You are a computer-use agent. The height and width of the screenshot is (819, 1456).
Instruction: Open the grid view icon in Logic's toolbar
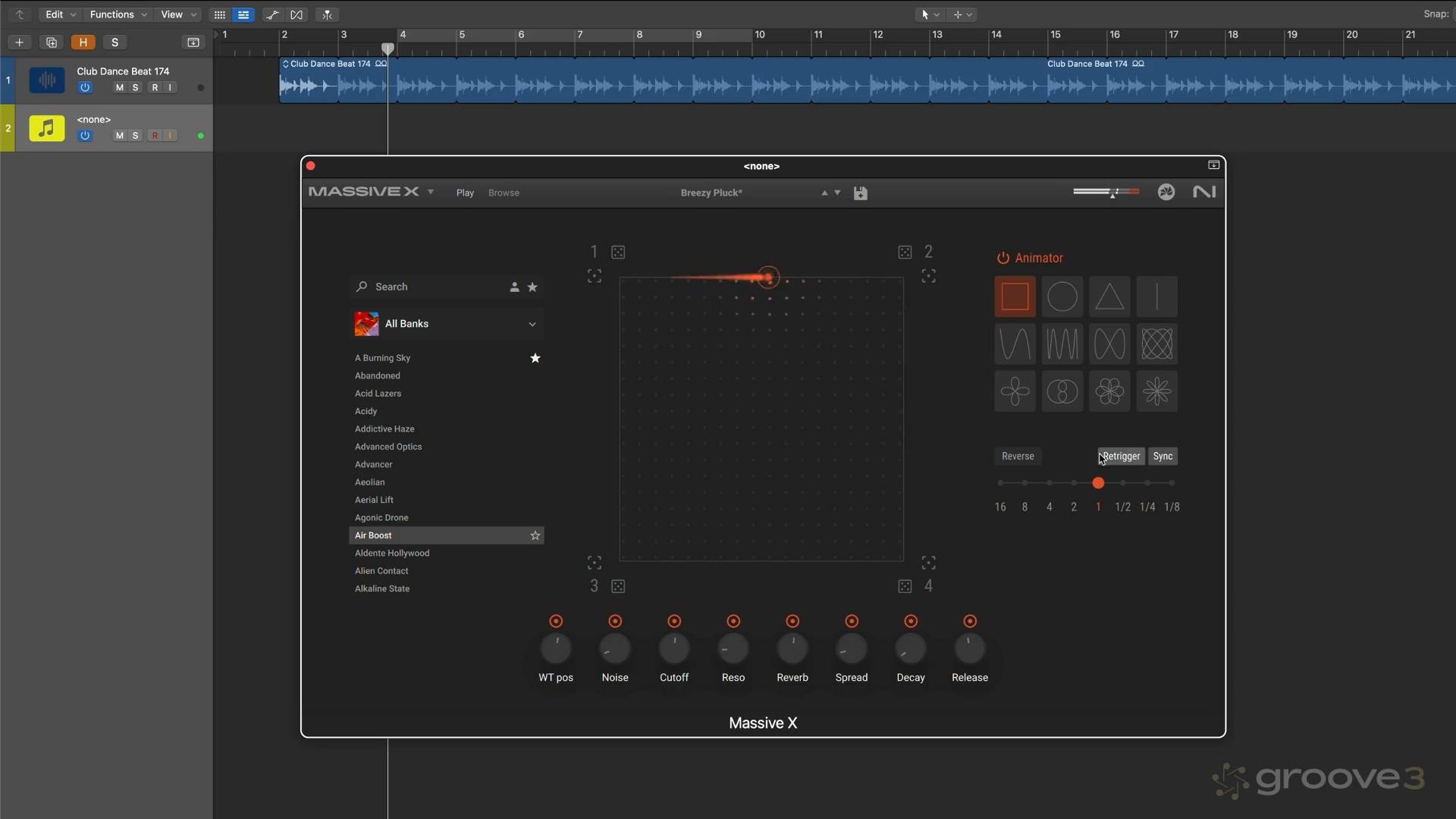(x=219, y=14)
